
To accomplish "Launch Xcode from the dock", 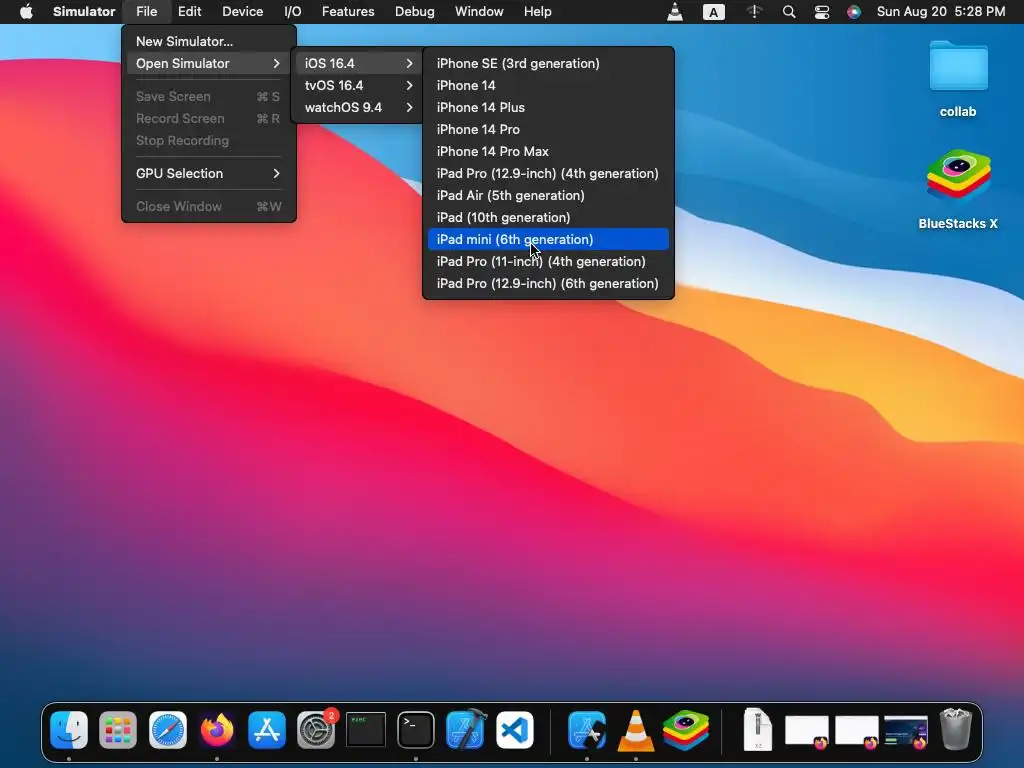I will click(x=466, y=729).
